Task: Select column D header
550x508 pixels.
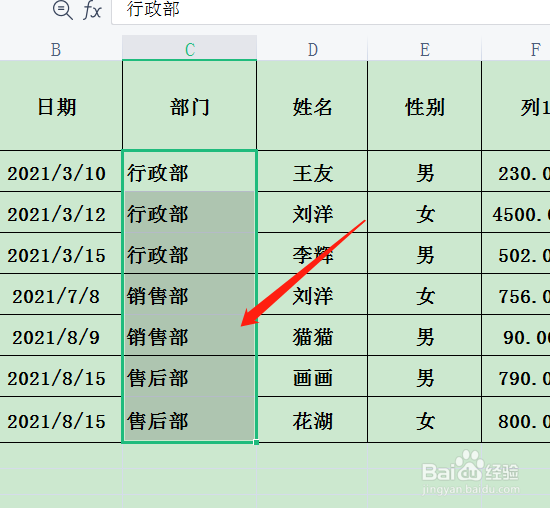Action: pos(312,49)
